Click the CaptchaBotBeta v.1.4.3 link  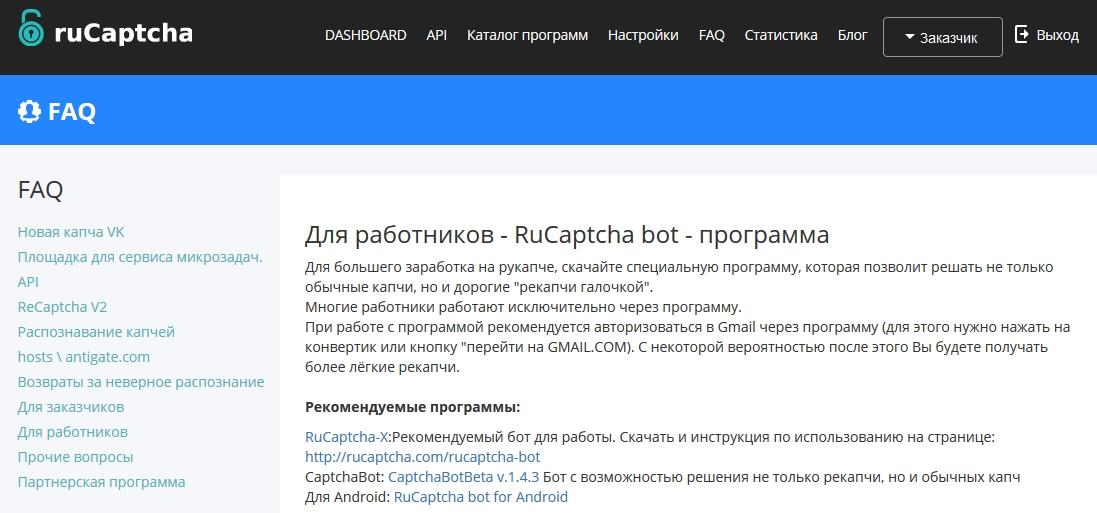463,477
